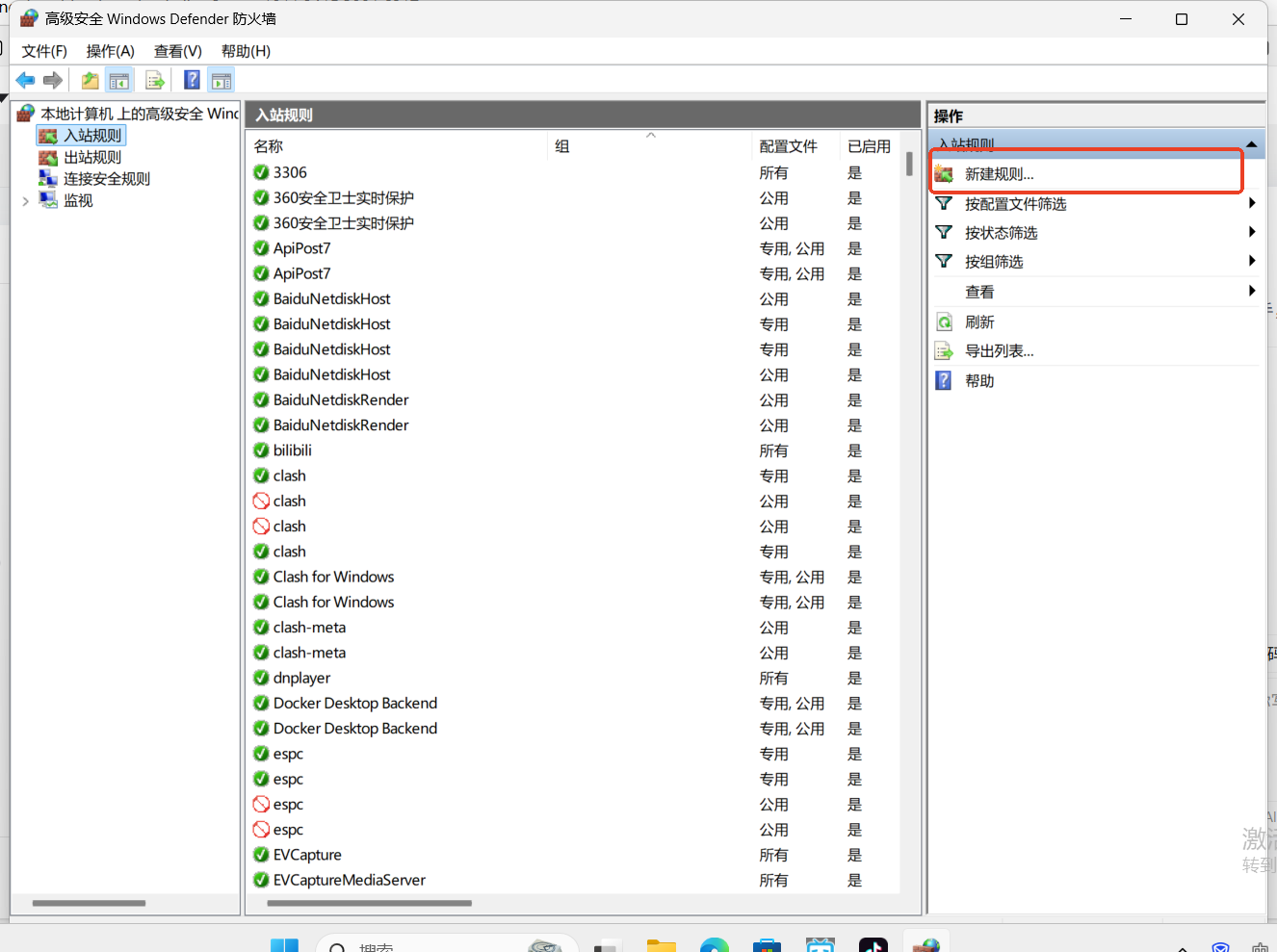Click the folder Up-one-level toolbar icon

pyautogui.click(x=90, y=81)
